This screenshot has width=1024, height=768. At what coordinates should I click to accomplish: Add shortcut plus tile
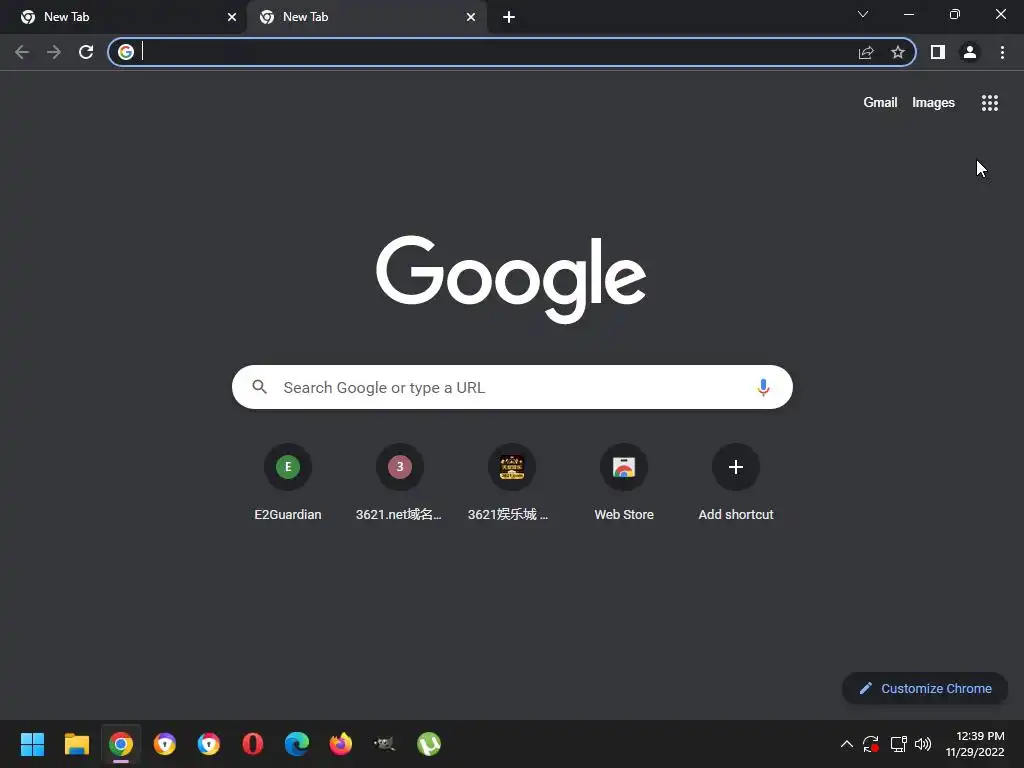click(x=735, y=483)
